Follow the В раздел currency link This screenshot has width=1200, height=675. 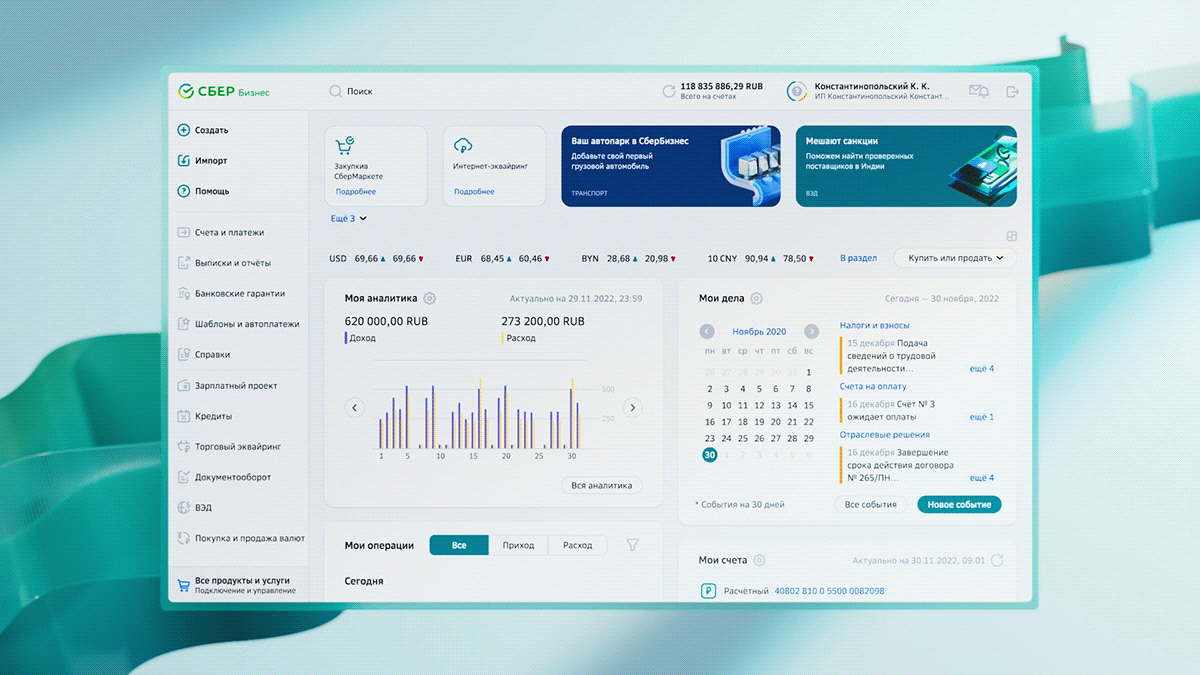click(x=858, y=258)
